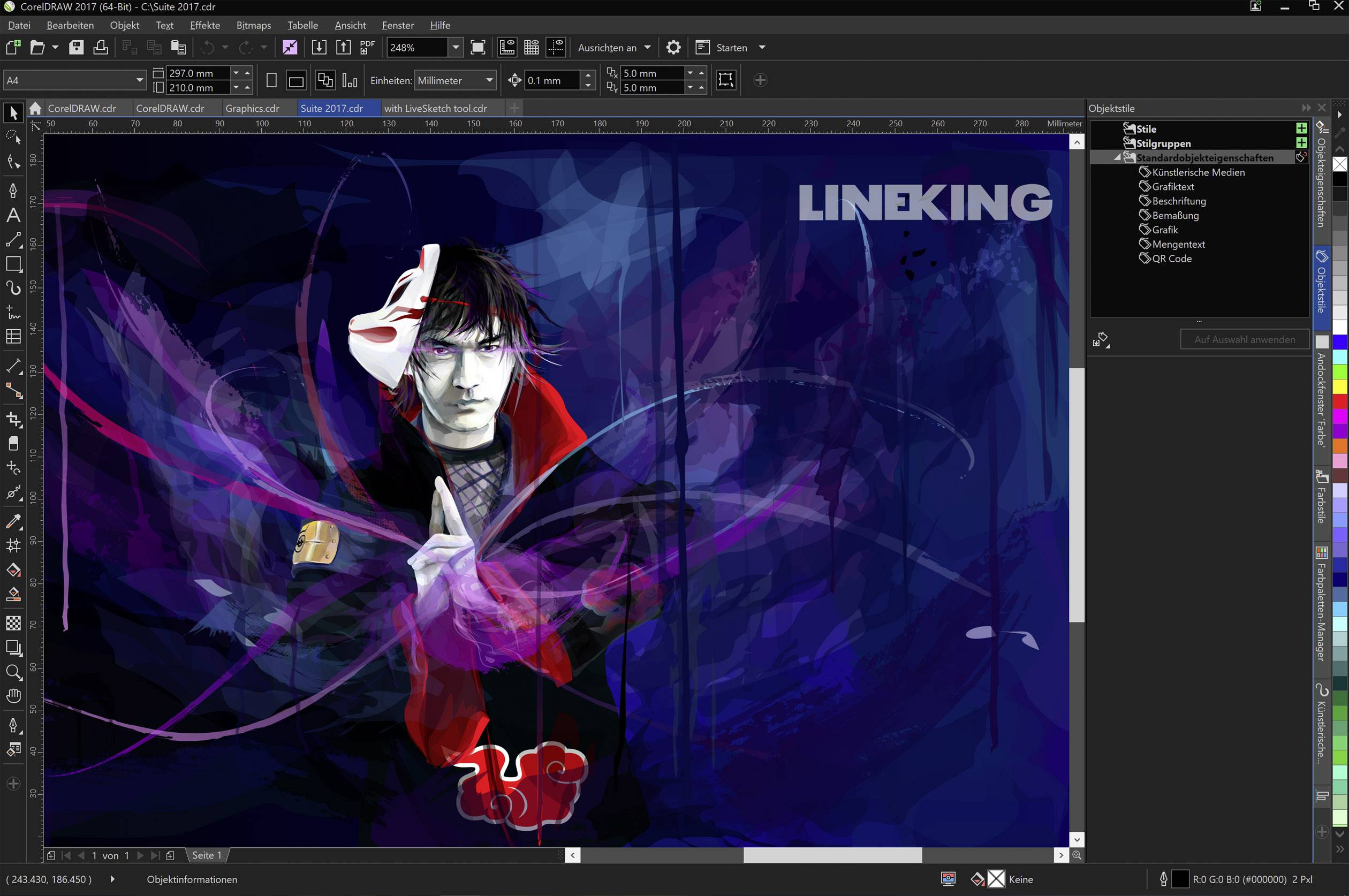
Task: Add new group with Stilgruppen plus button
Action: [1301, 143]
